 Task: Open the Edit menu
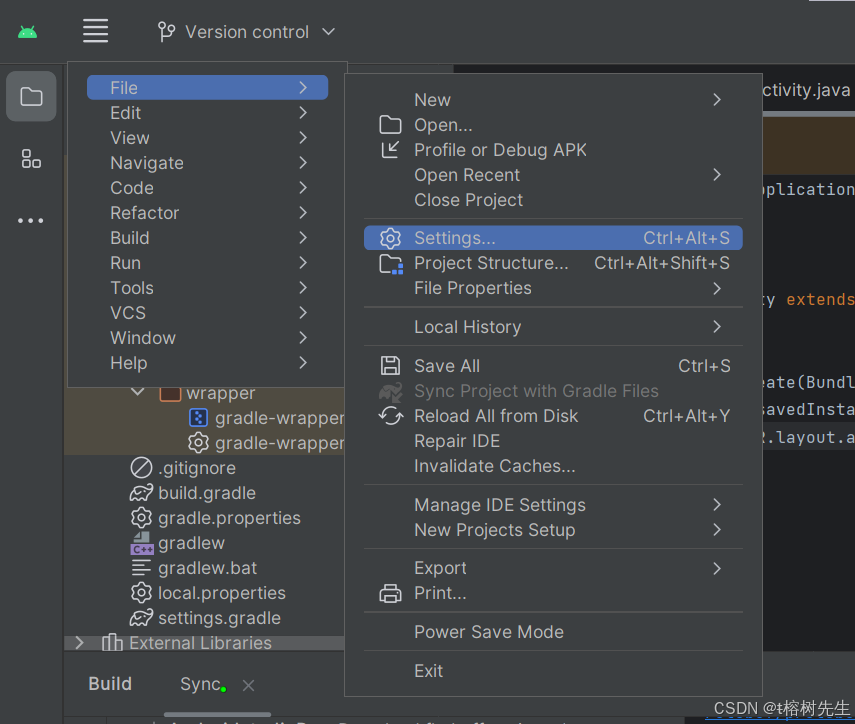[207, 113]
